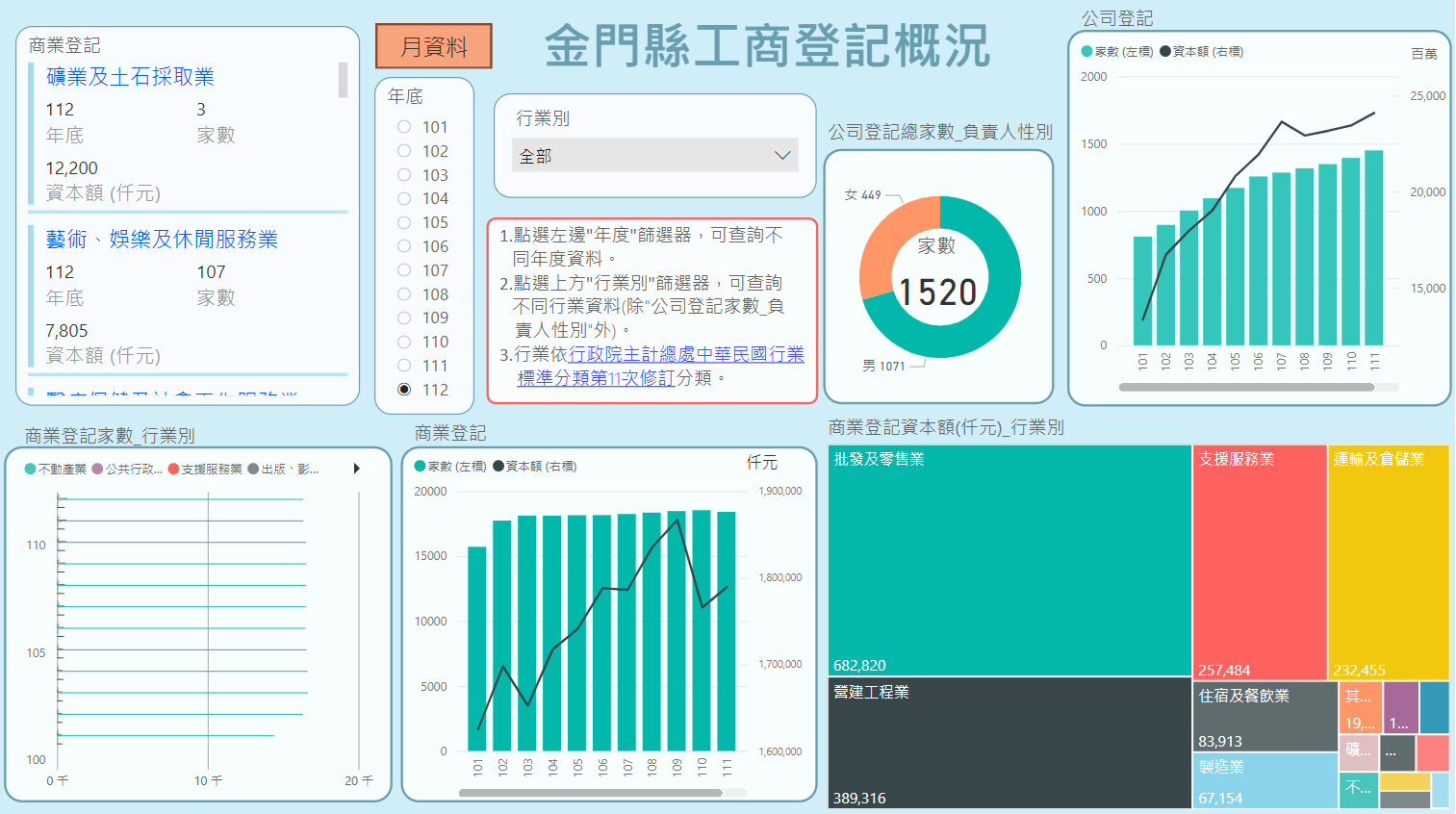Click 家數 legend marker in 商業登記 chart
The image size is (1456, 814).
[x=421, y=467]
